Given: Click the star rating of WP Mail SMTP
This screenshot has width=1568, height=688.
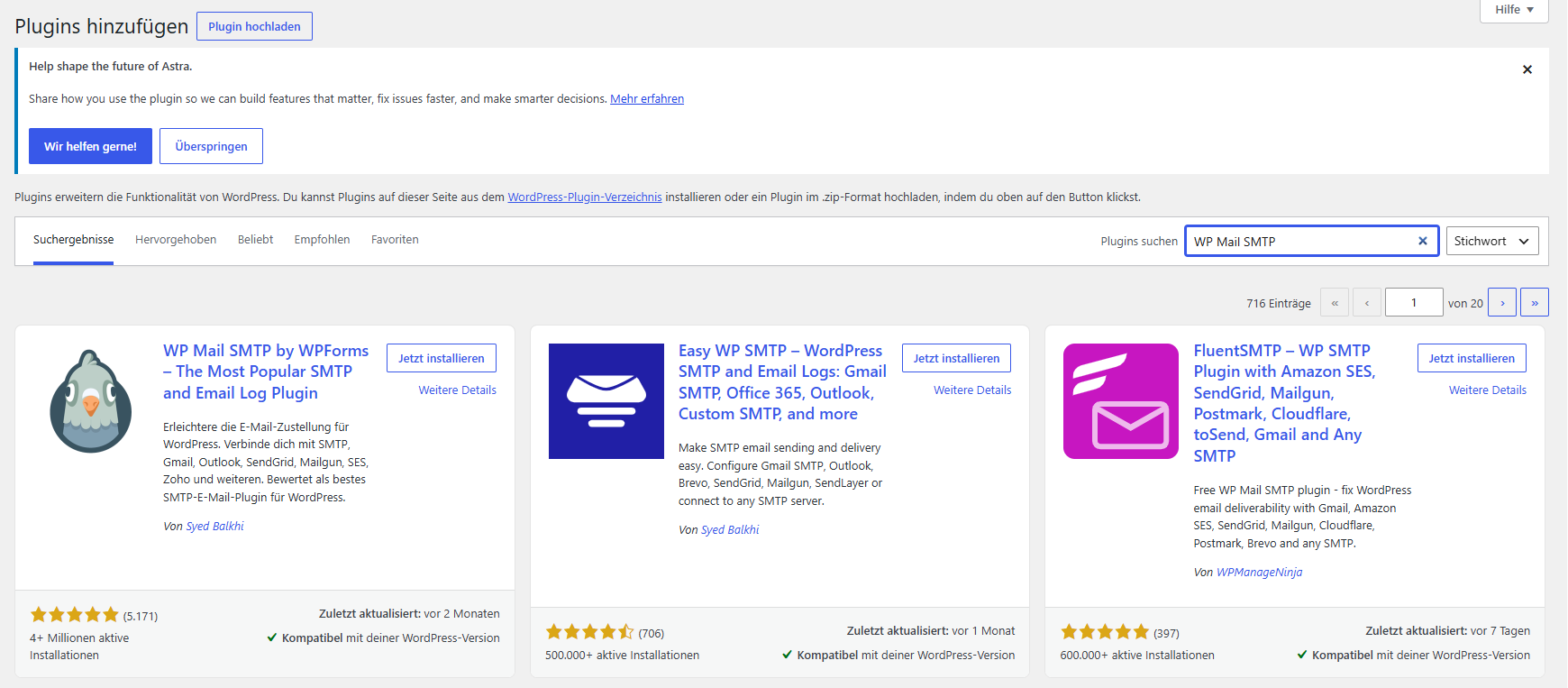Looking at the screenshot, I should [x=75, y=615].
